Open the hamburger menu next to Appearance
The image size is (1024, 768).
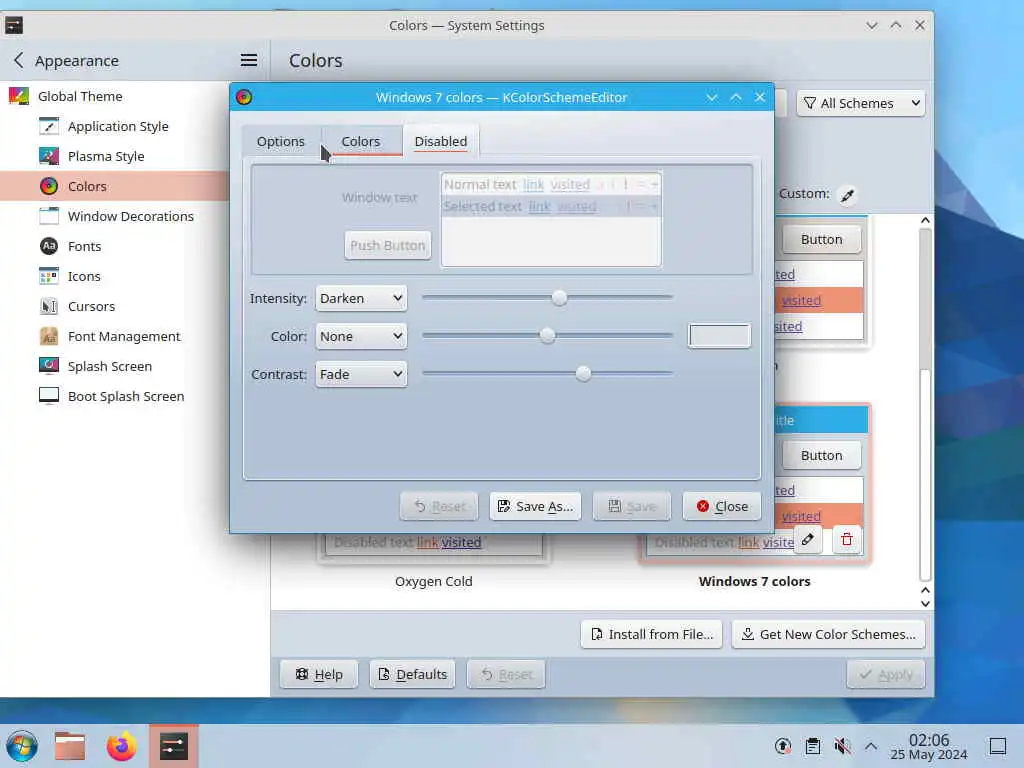[249, 60]
